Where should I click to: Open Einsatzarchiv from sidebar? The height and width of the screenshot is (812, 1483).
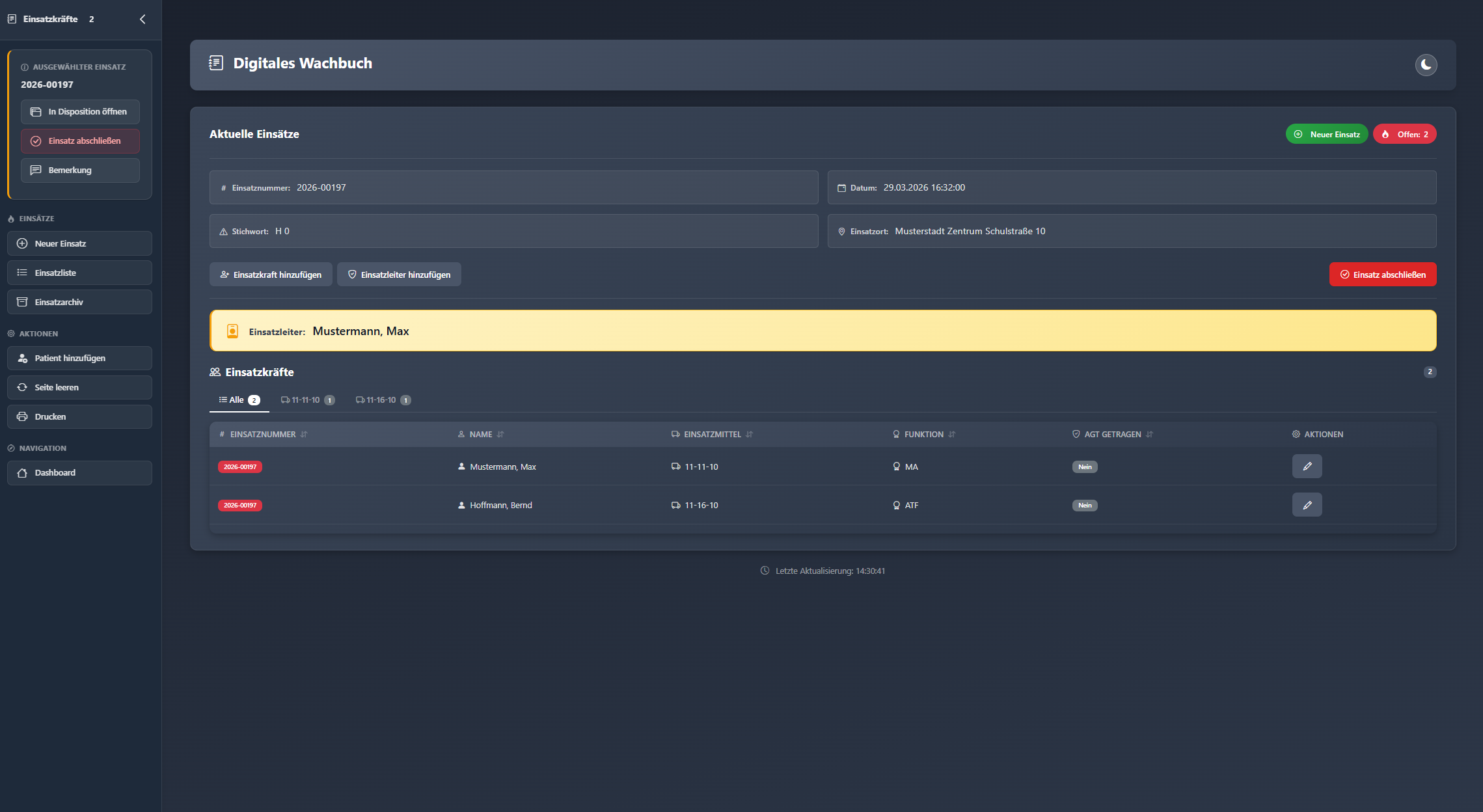(x=79, y=302)
